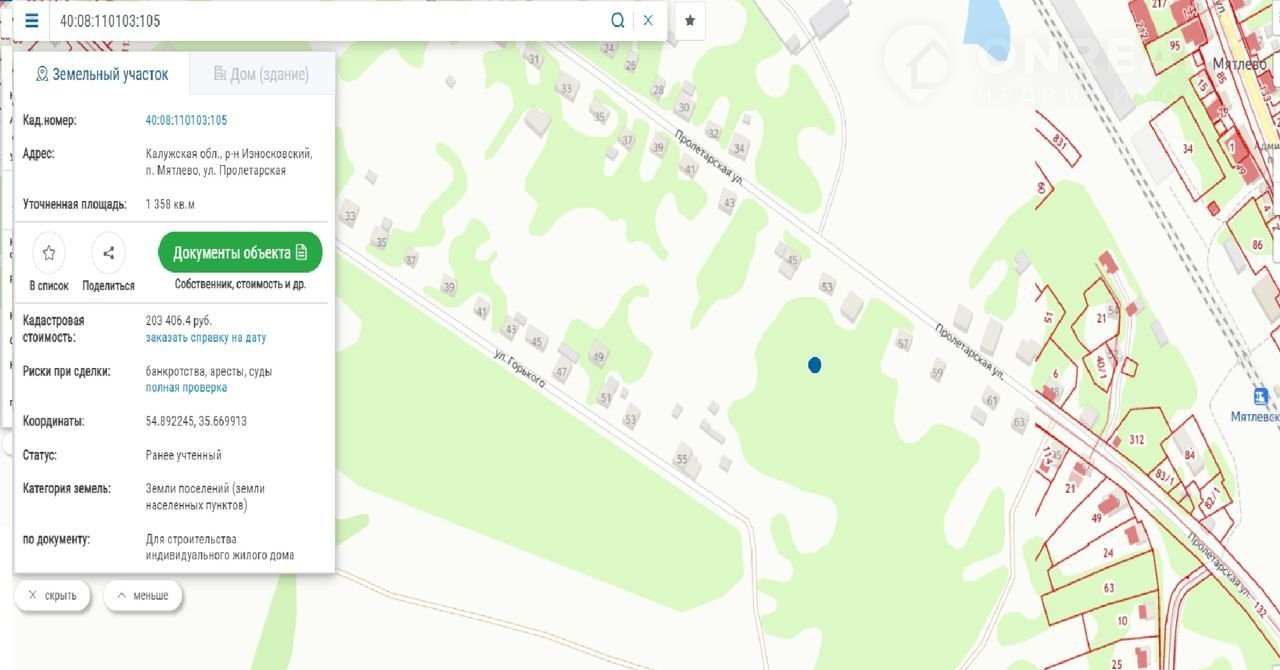The width and height of the screenshot is (1280, 670).
Task: Open the hamburger menu icon
Action: pyautogui.click(x=32, y=21)
